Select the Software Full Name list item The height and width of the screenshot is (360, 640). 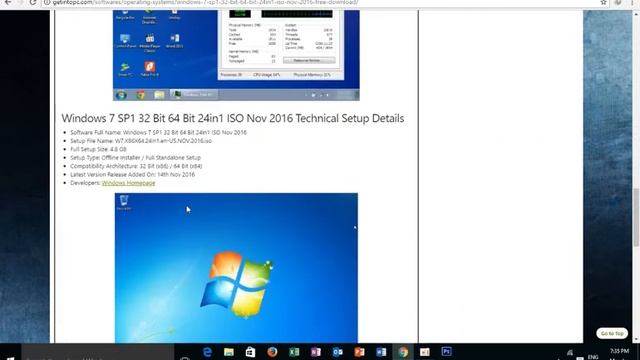click(158, 132)
